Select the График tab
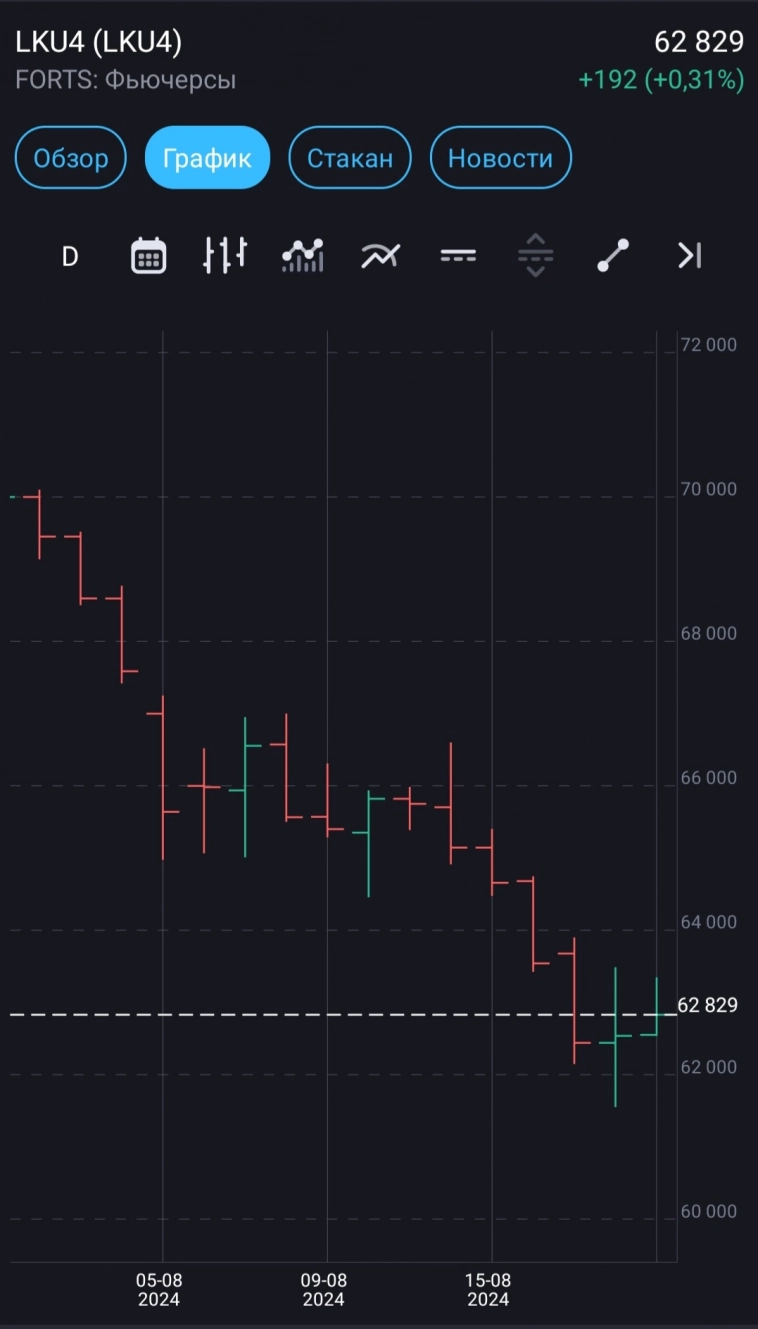The height and width of the screenshot is (1329, 758). point(207,158)
